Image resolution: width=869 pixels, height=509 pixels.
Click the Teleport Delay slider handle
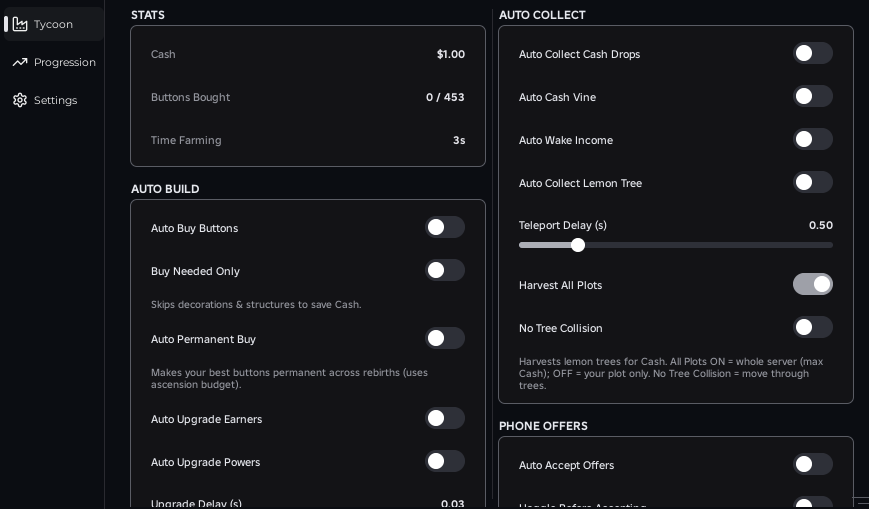pyautogui.click(x=578, y=245)
